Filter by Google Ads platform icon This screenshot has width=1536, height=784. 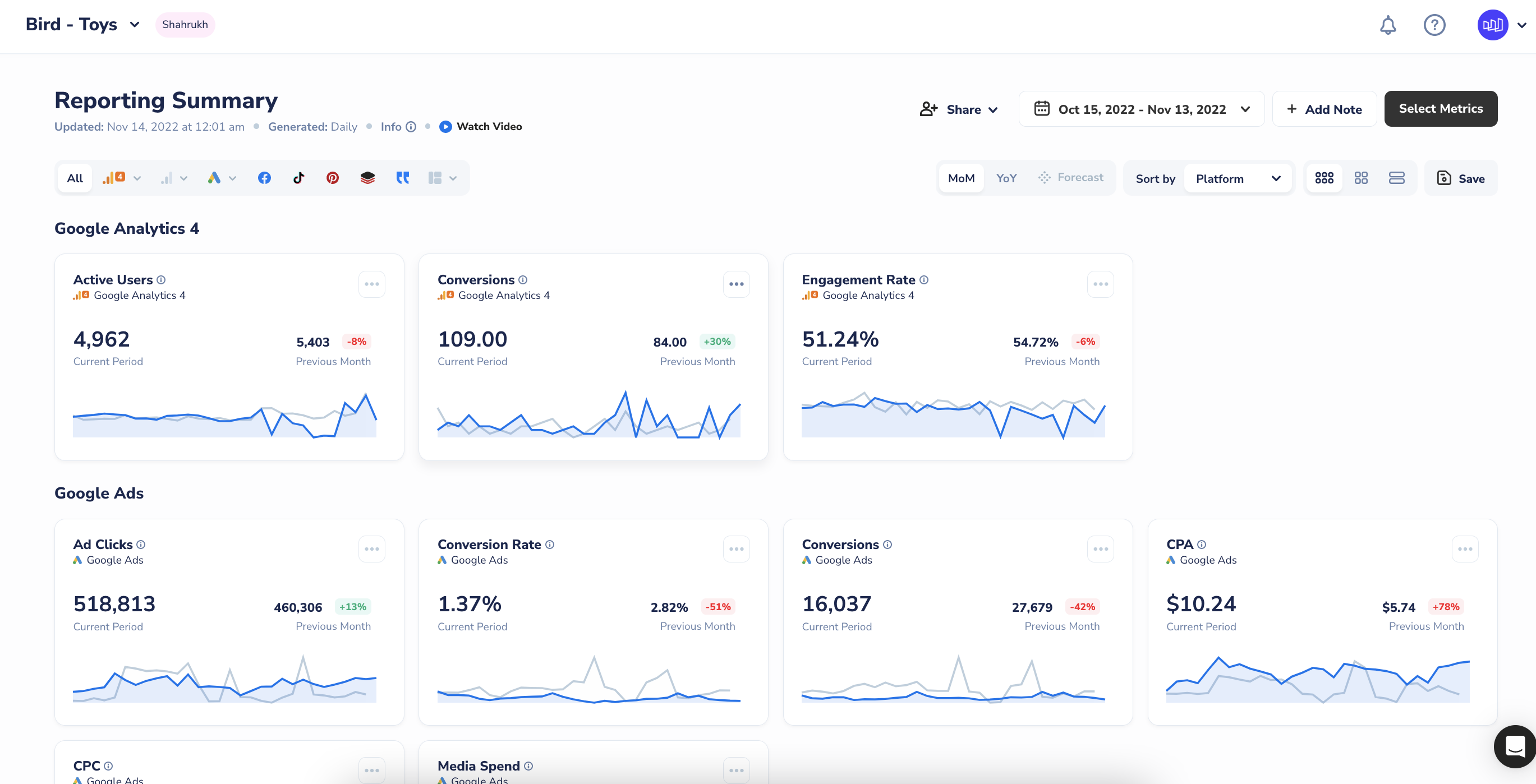coord(214,178)
